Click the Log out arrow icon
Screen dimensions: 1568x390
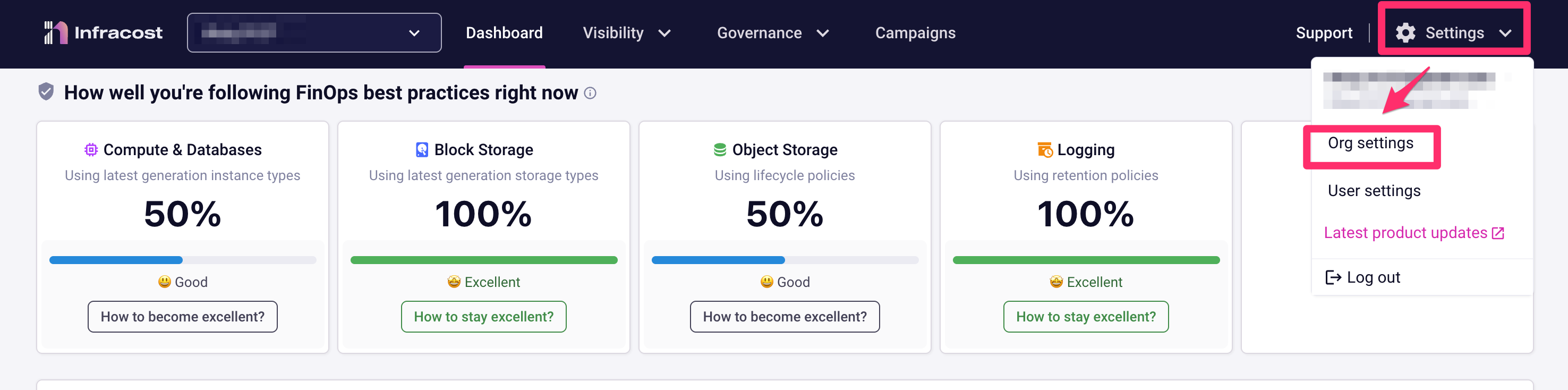pyautogui.click(x=1333, y=277)
